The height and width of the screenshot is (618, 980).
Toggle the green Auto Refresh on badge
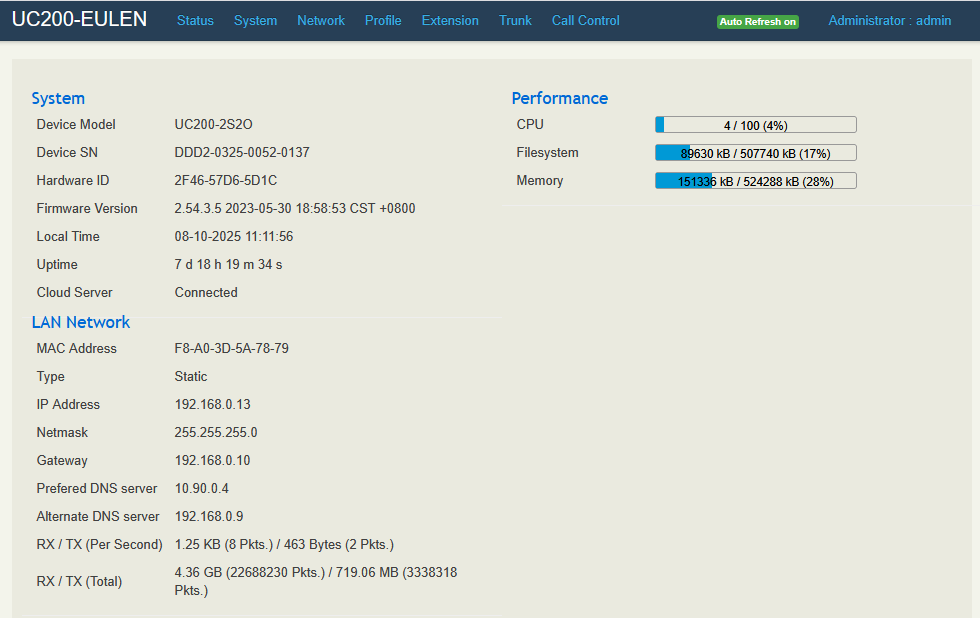pyautogui.click(x=757, y=22)
